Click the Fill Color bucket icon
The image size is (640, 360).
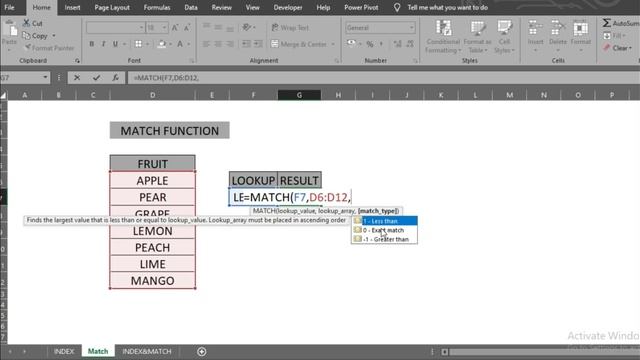[162, 44]
